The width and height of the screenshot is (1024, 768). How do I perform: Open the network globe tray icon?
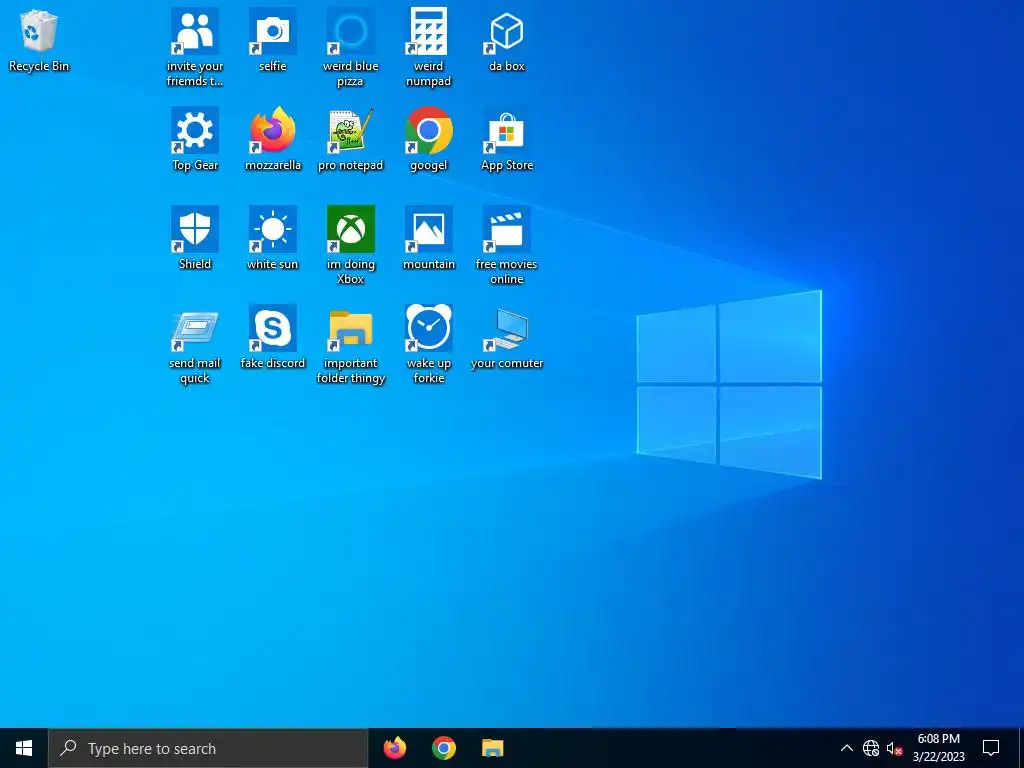[871, 748]
